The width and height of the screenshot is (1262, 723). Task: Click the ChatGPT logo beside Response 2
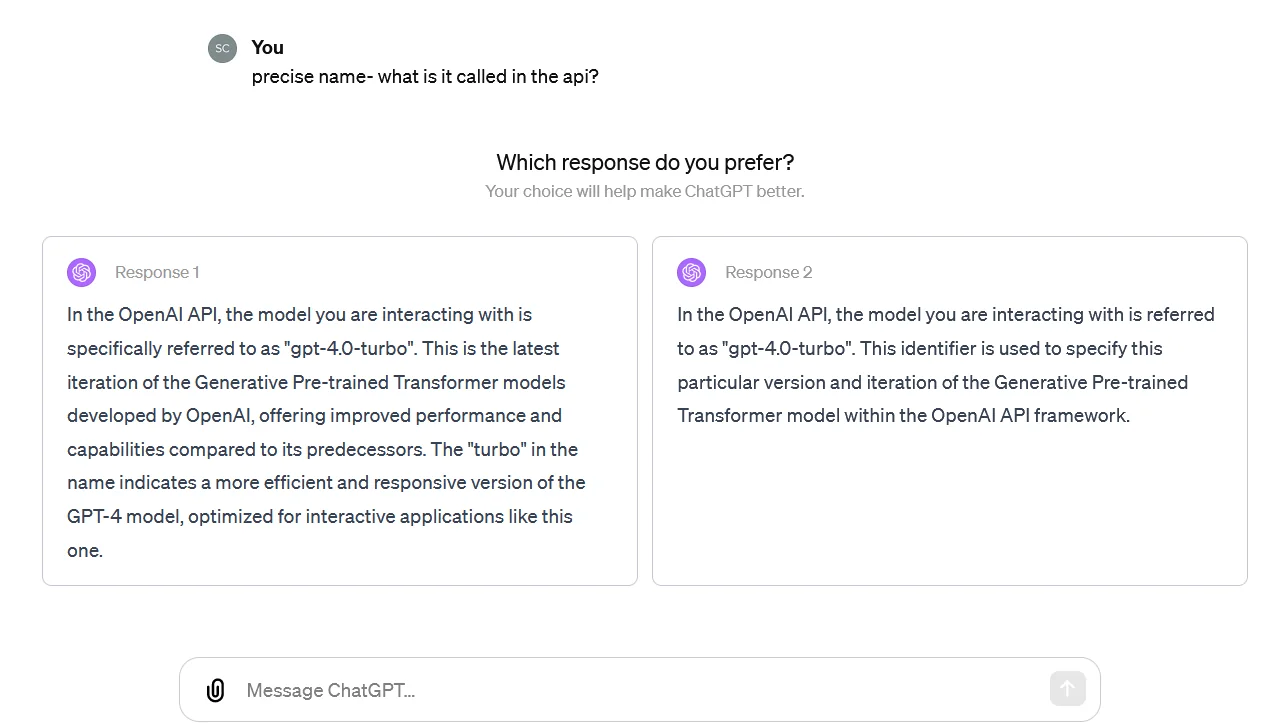[691, 272]
